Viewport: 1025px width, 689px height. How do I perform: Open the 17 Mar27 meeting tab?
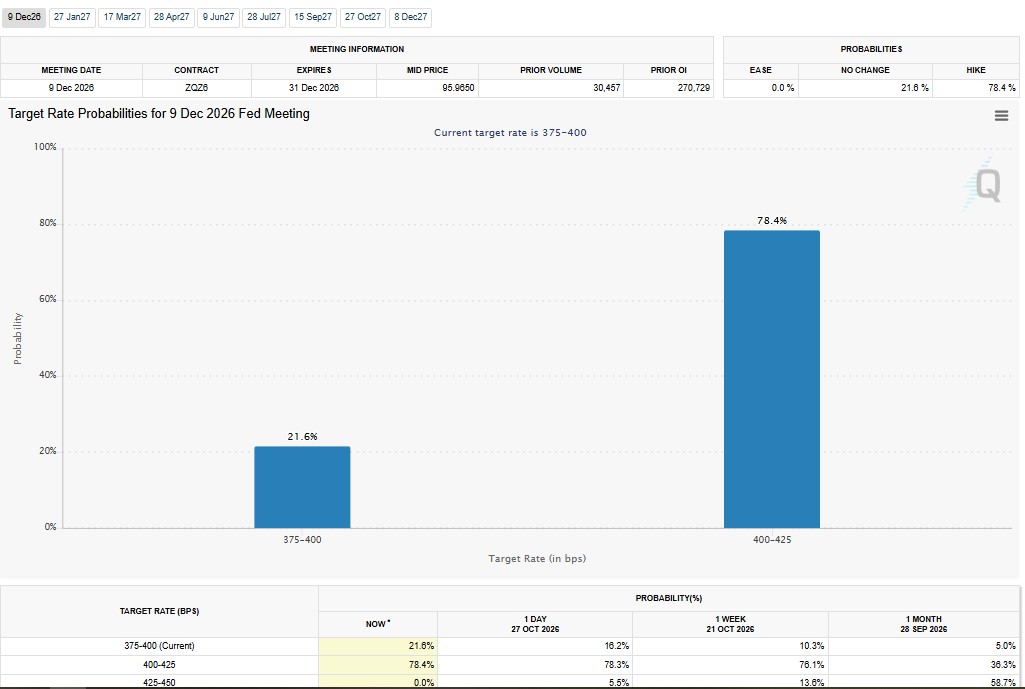(122, 17)
